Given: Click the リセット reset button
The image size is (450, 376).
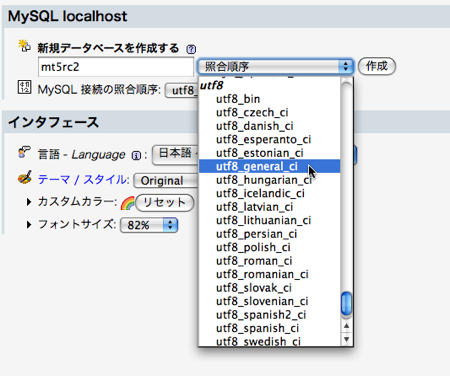Looking at the screenshot, I should click(x=164, y=202).
